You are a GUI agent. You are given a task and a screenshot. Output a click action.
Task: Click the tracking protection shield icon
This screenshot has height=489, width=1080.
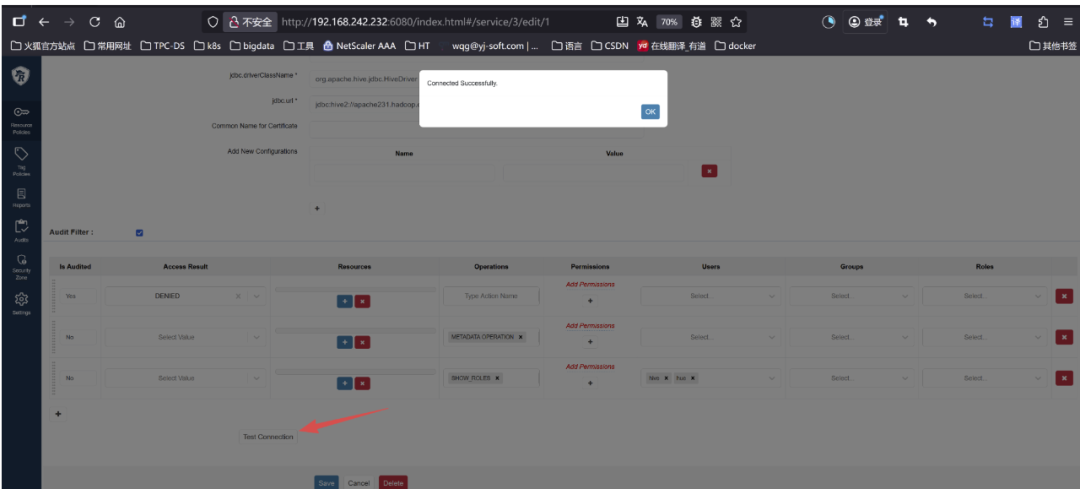213,22
